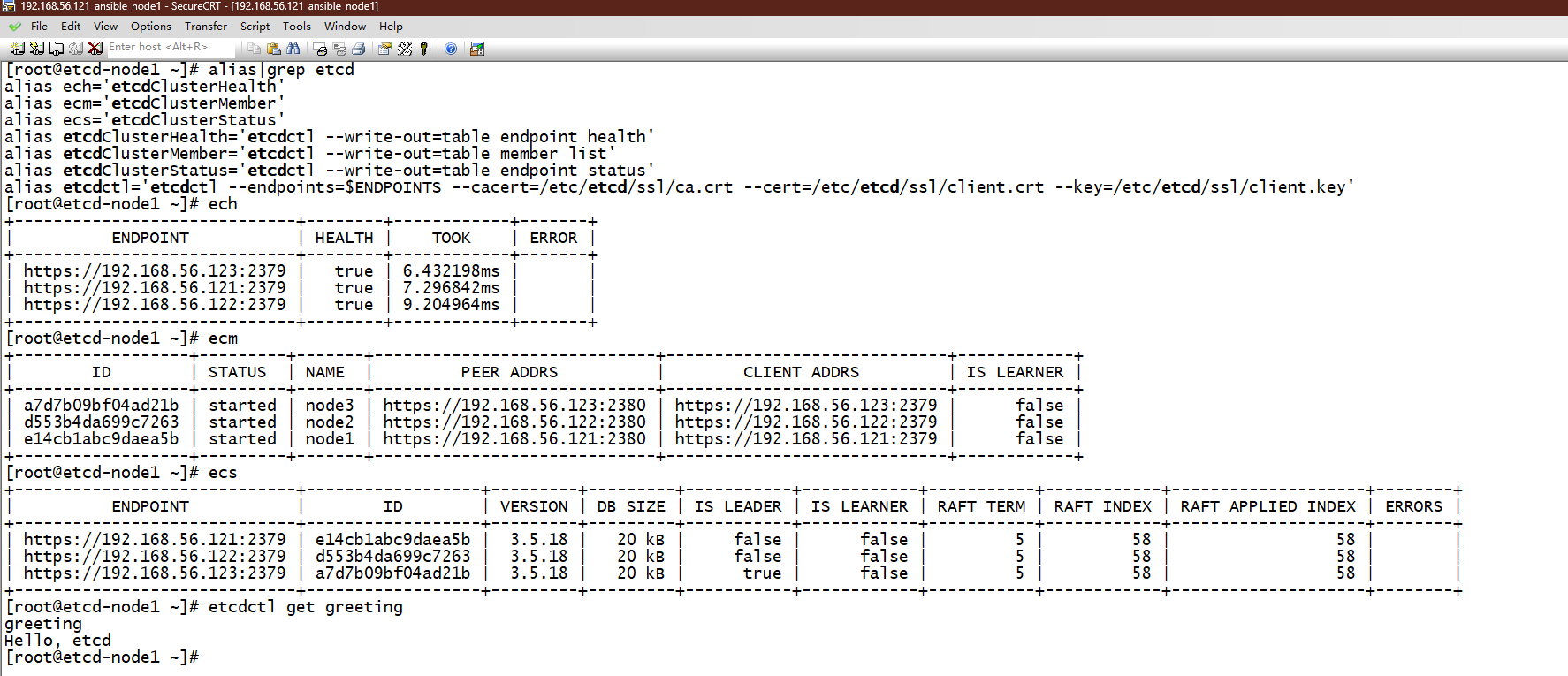Click the blue Help question mark icon
Screen dimensions: 1568x676
tap(451, 49)
